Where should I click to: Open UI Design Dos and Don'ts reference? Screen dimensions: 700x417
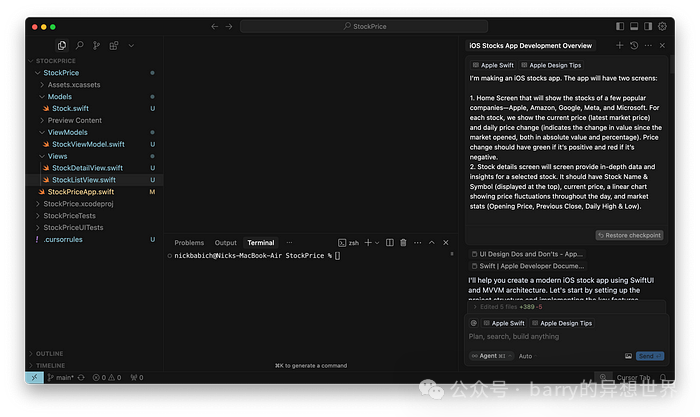528,254
